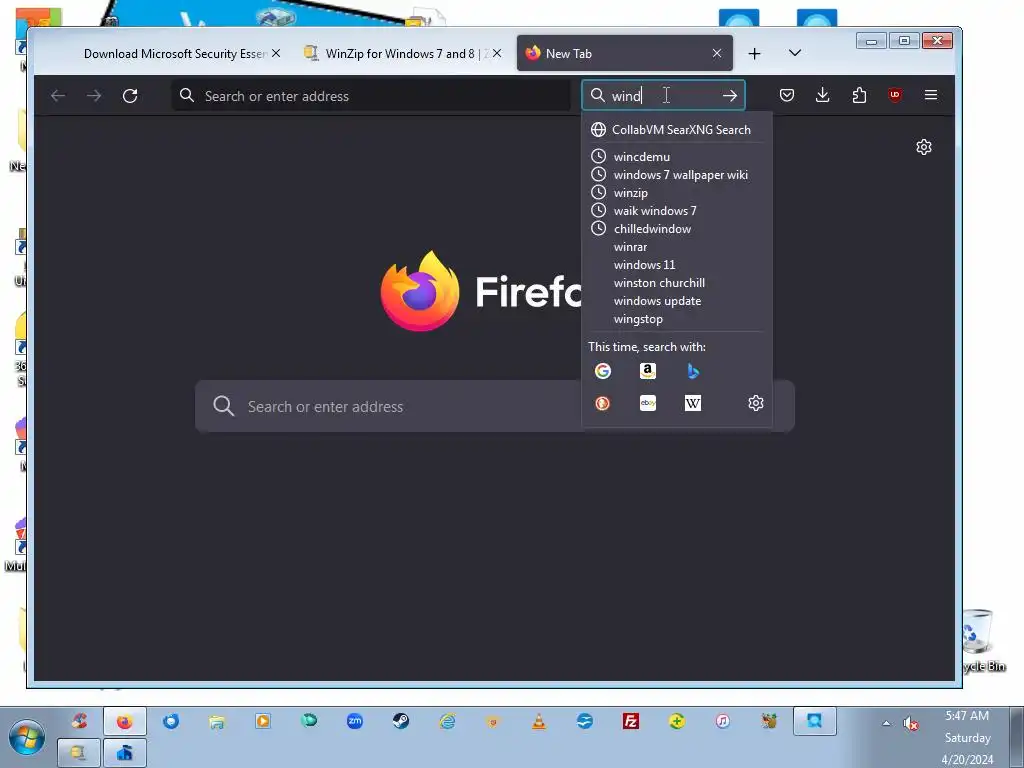Open iTunes from the taskbar

pos(722,721)
